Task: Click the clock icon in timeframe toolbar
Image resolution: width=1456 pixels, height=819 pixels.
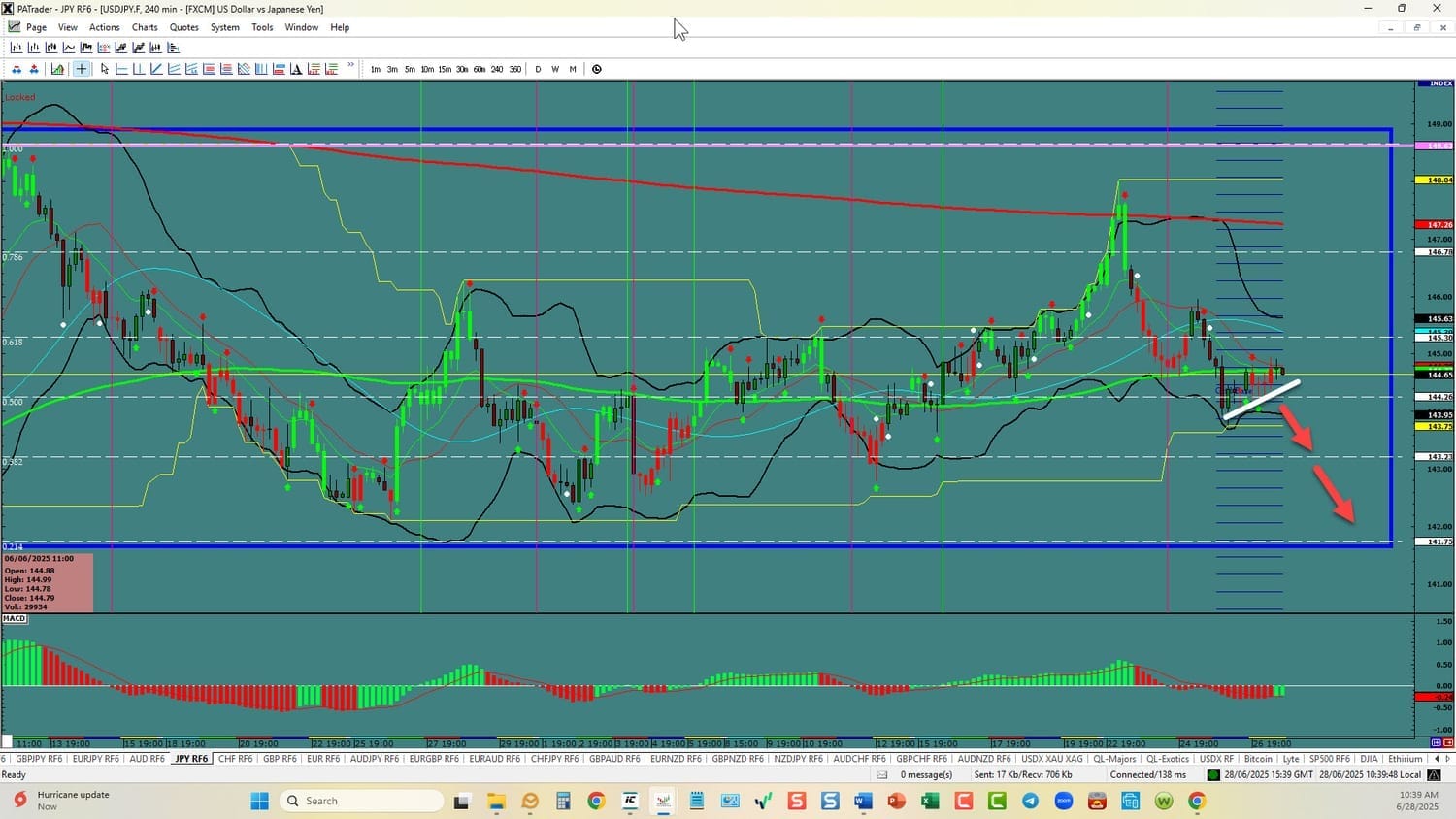Action: (597, 69)
